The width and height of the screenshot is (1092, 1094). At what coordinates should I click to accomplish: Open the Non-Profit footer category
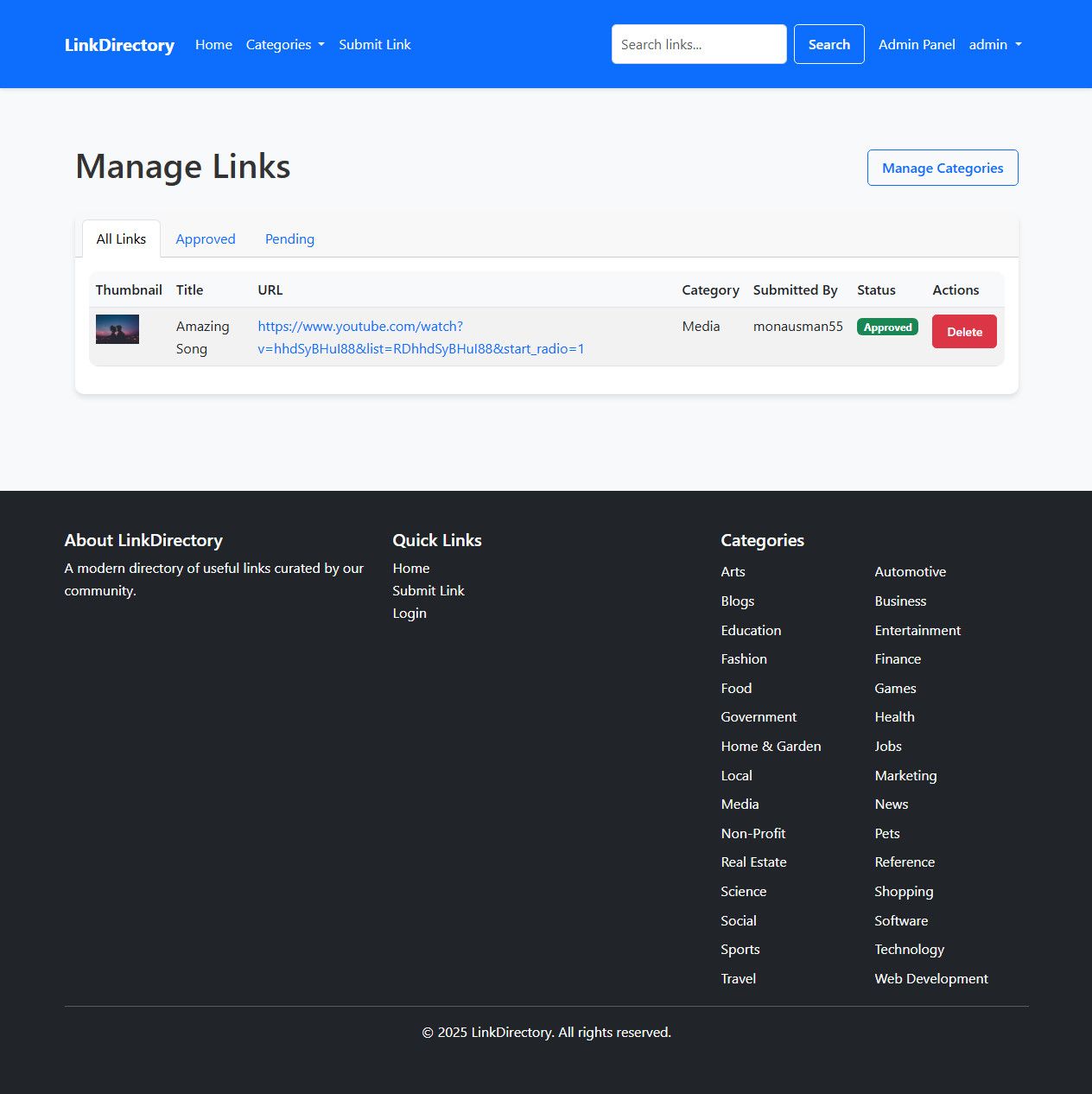(x=753, y=834)
